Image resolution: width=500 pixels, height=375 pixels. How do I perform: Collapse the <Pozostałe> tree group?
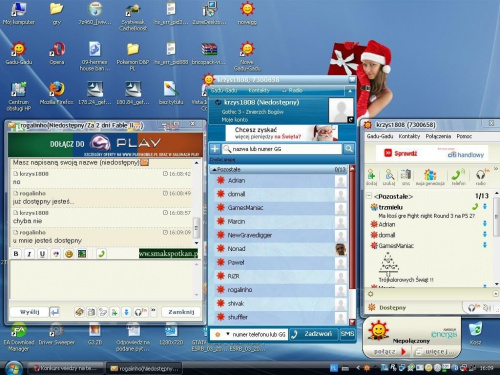tap(369, 196)
